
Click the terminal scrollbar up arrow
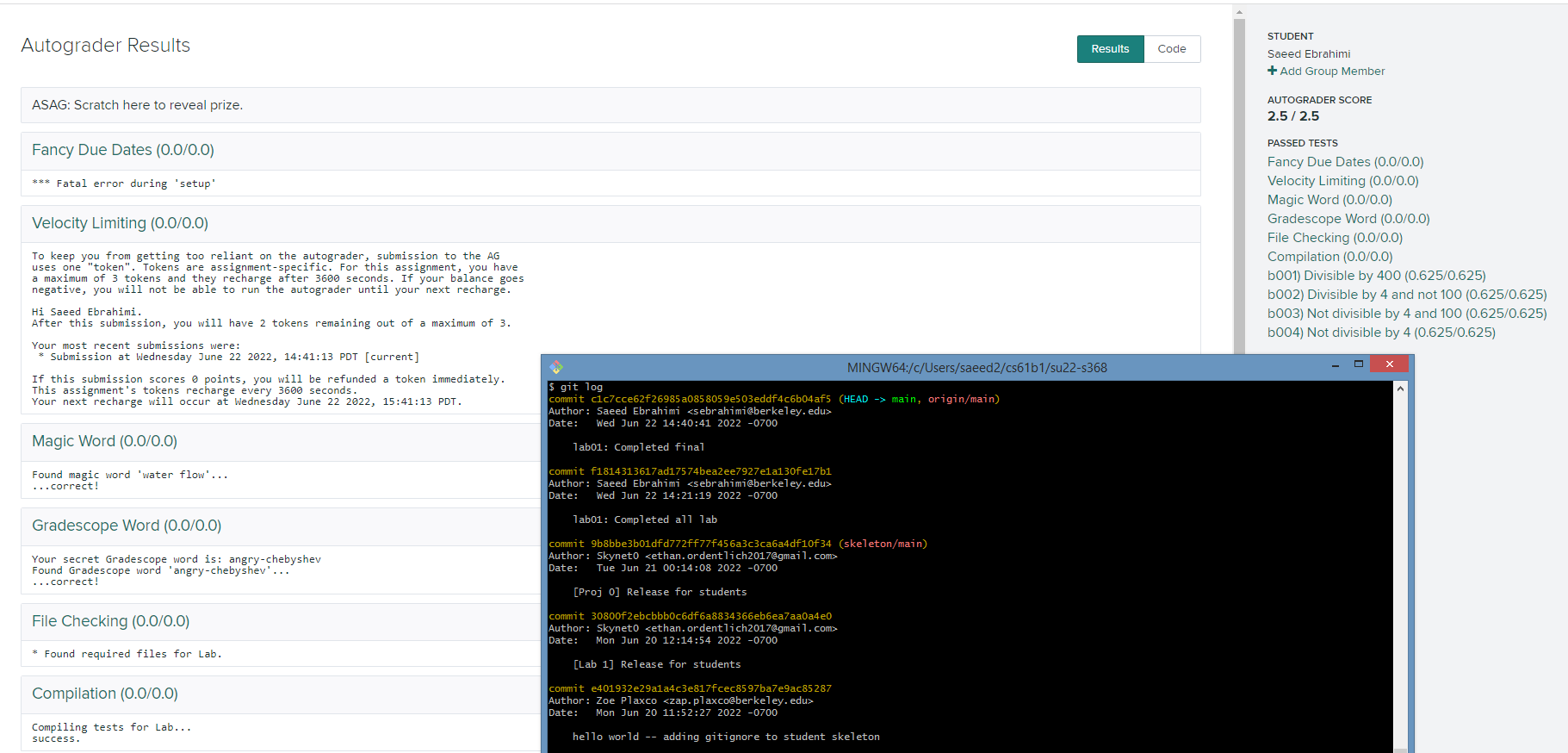click(1400, 389)
